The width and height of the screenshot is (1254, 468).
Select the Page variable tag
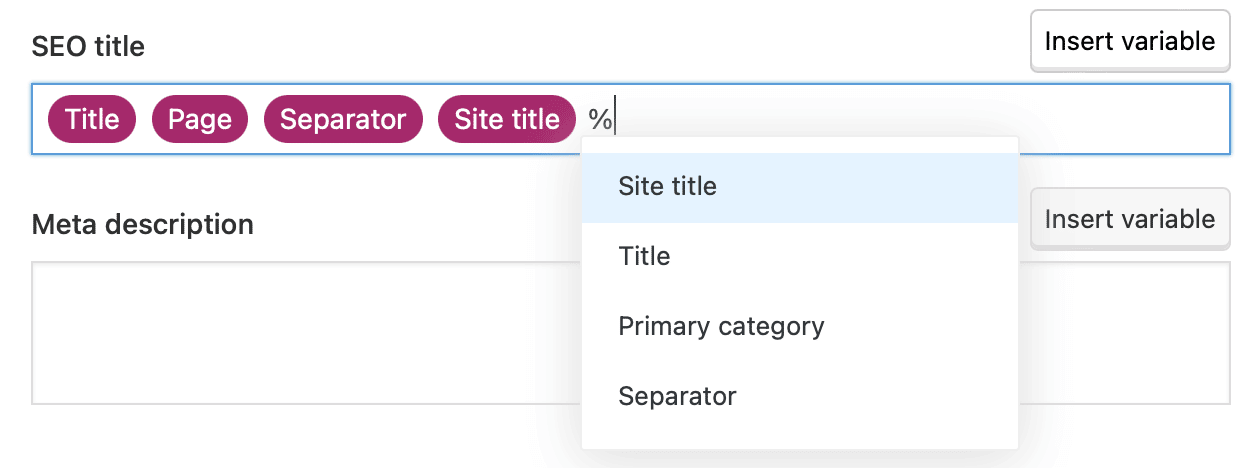click(x=200, y=120)
